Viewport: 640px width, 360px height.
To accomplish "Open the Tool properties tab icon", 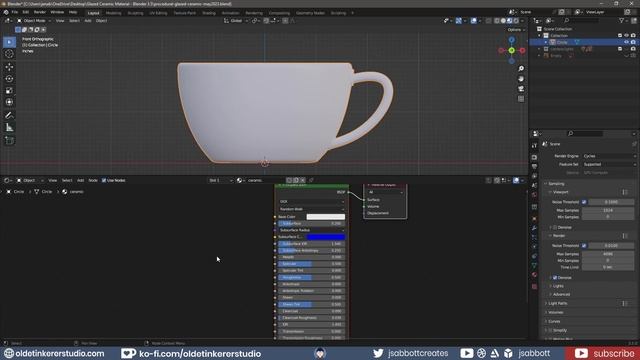I will (534, 146).
